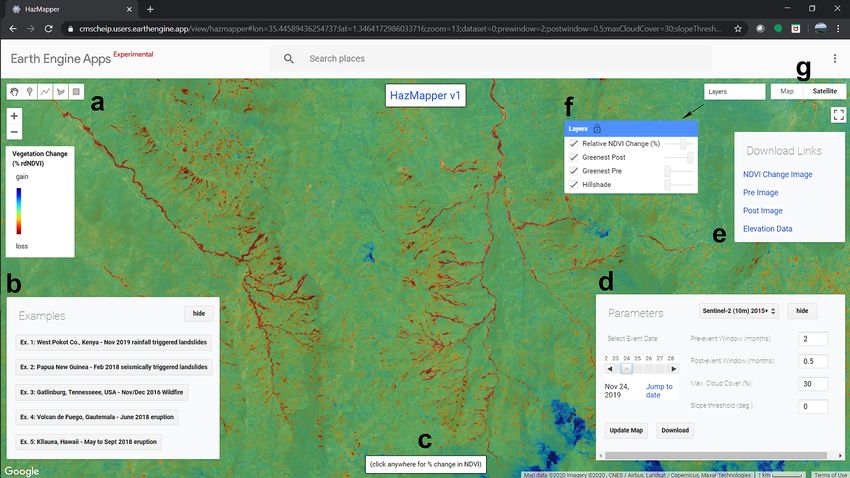This screenshot has height=478, width=850.
Task: Uncheck Hillshade layer
Action: pyautogui.click(x=574, y=185)
